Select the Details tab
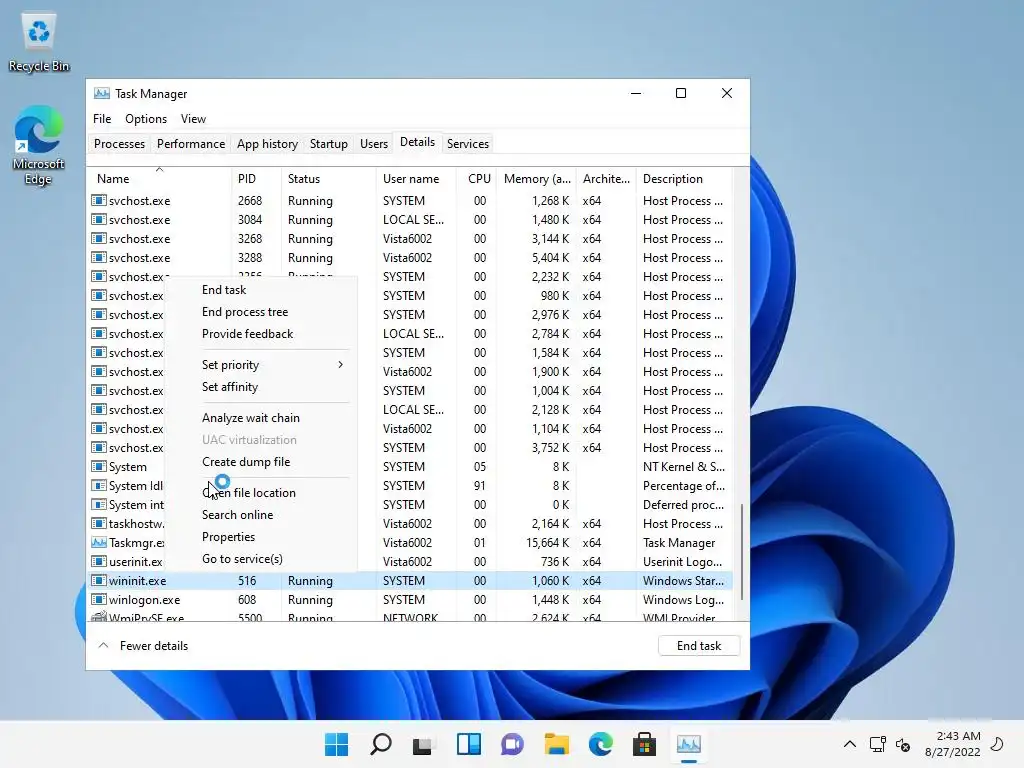The image size is (1024, 768). coord(417,142)
